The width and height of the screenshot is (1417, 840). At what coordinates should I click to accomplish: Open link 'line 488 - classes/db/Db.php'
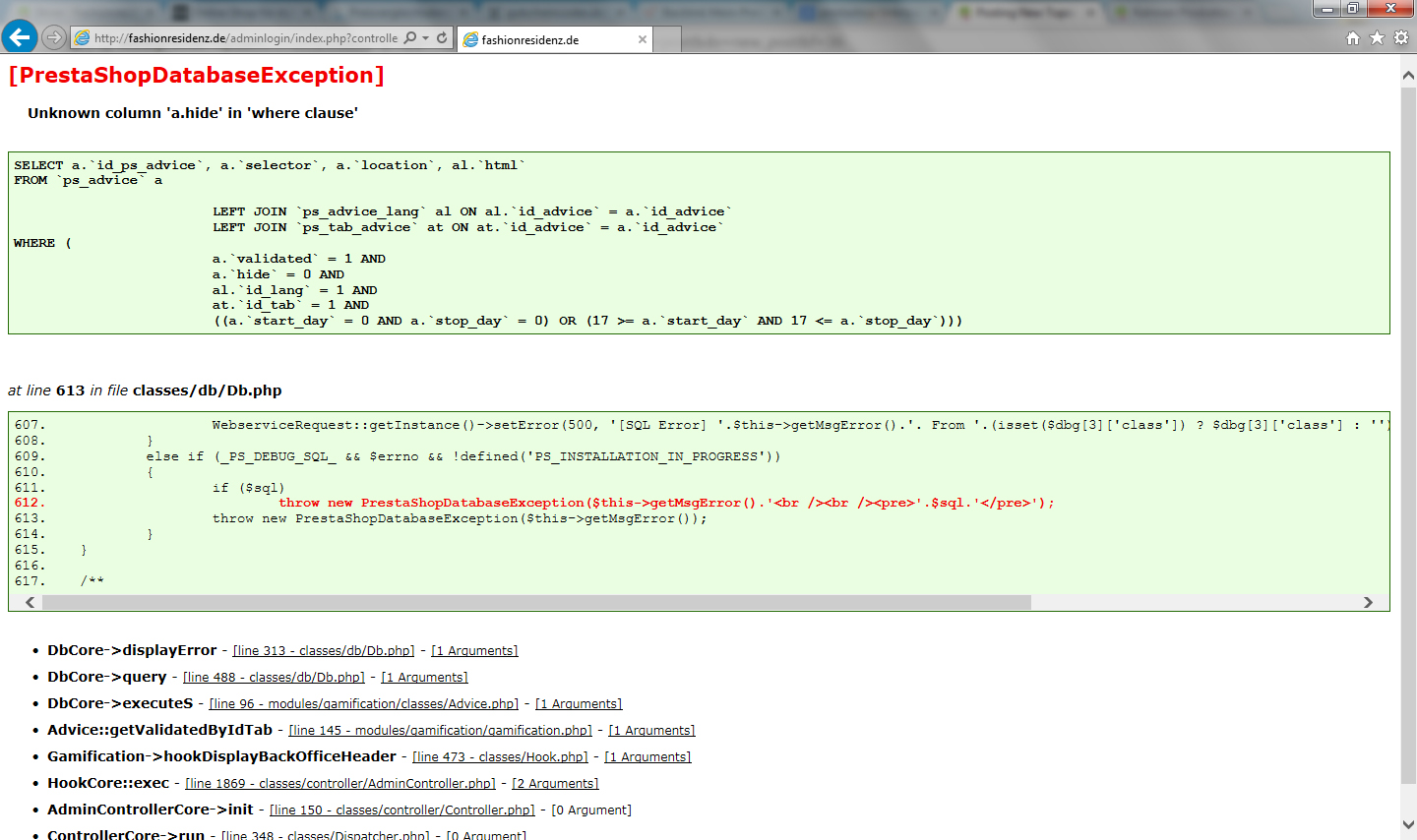(x=274, y=678)
